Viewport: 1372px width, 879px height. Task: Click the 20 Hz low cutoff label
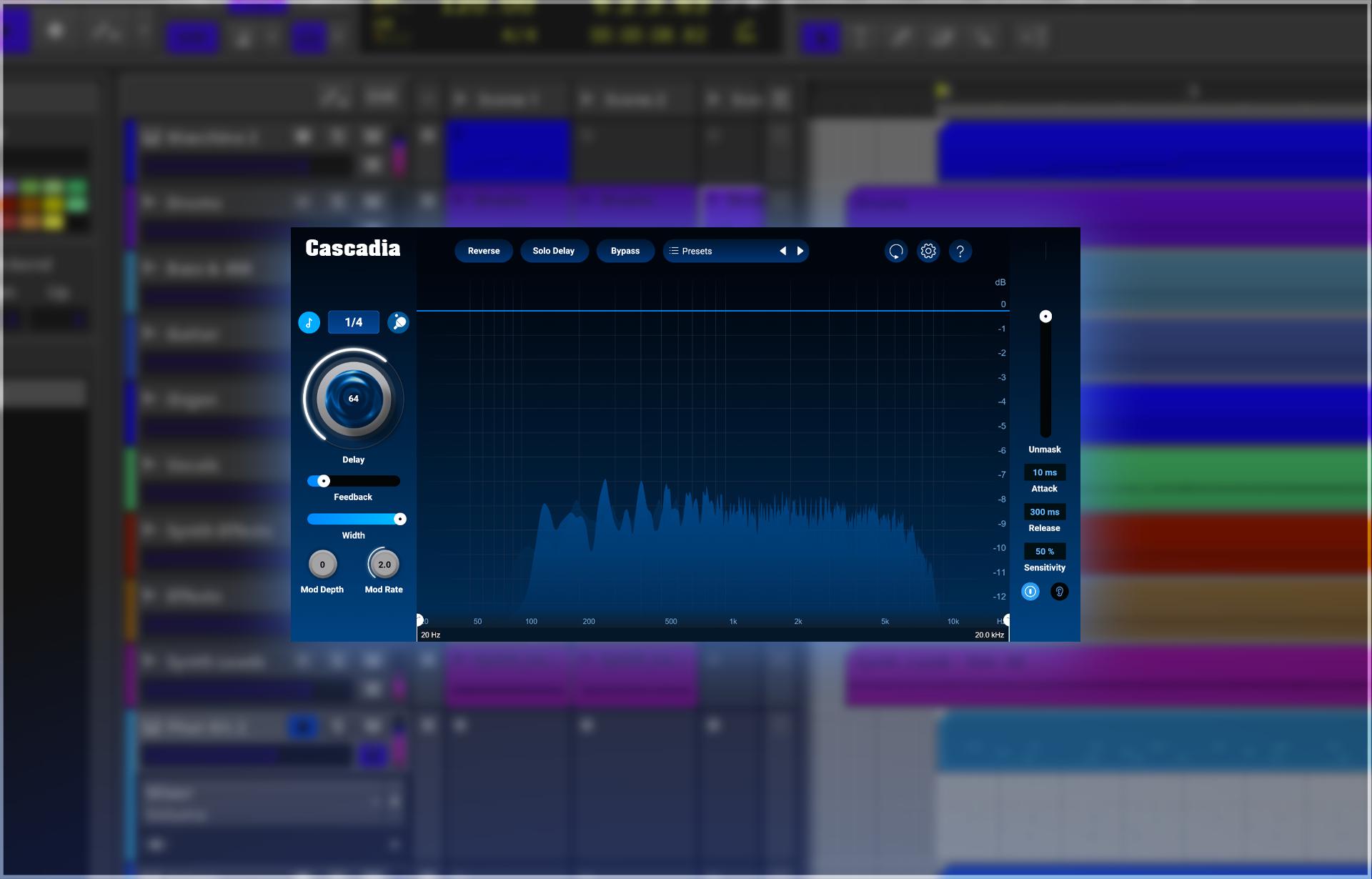point(431,635)
